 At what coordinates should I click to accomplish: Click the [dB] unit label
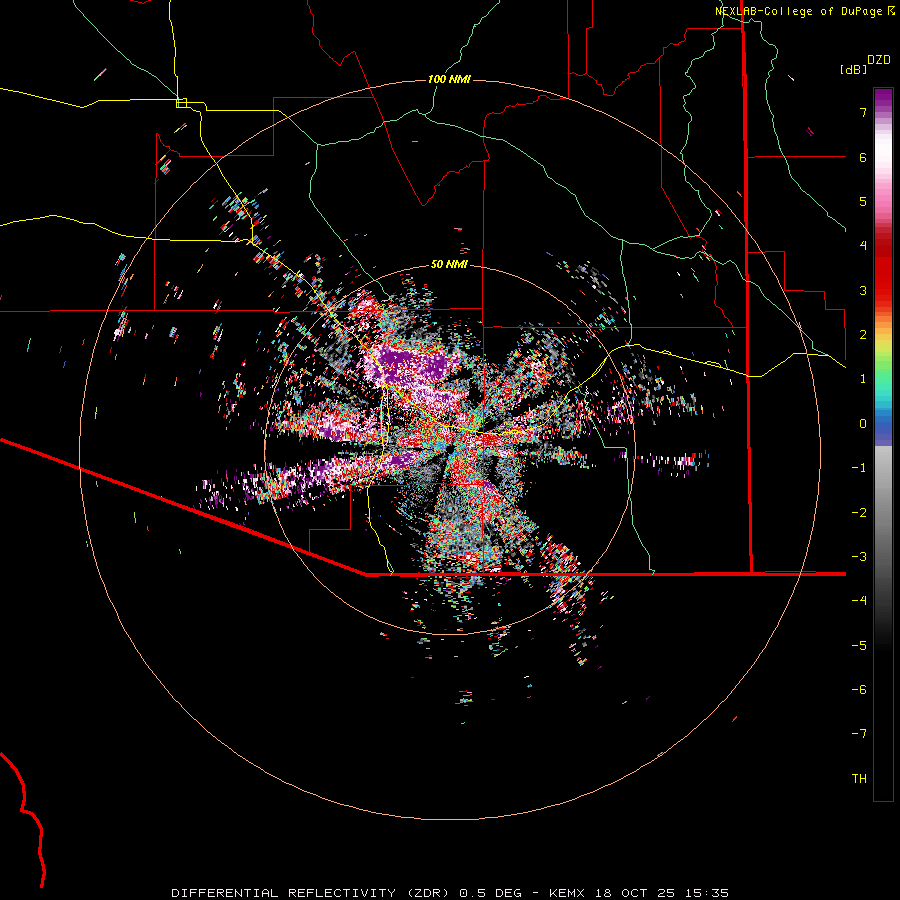[x=853, y=69]
